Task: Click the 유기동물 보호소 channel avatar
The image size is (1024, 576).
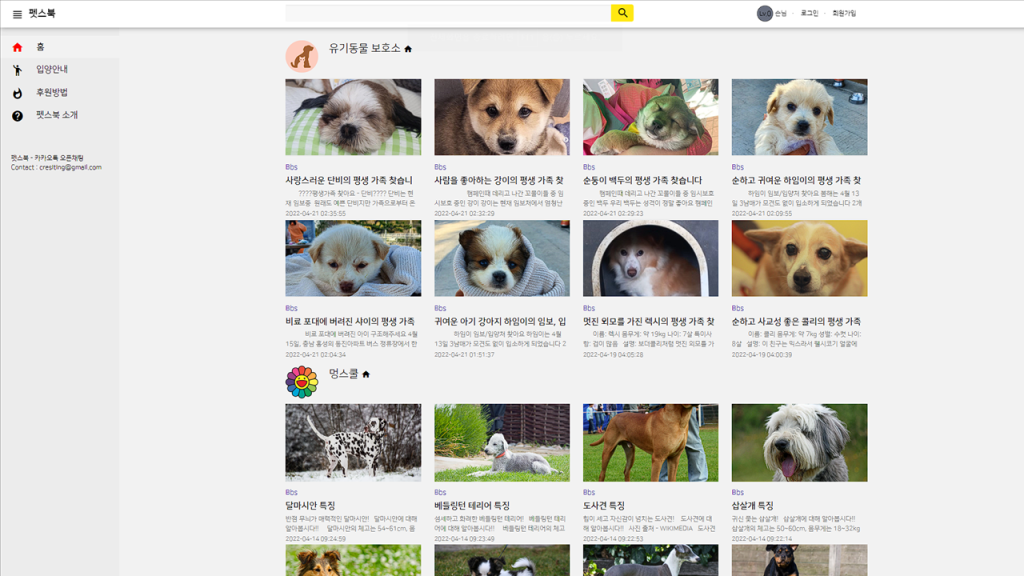Action: [301, 56]
